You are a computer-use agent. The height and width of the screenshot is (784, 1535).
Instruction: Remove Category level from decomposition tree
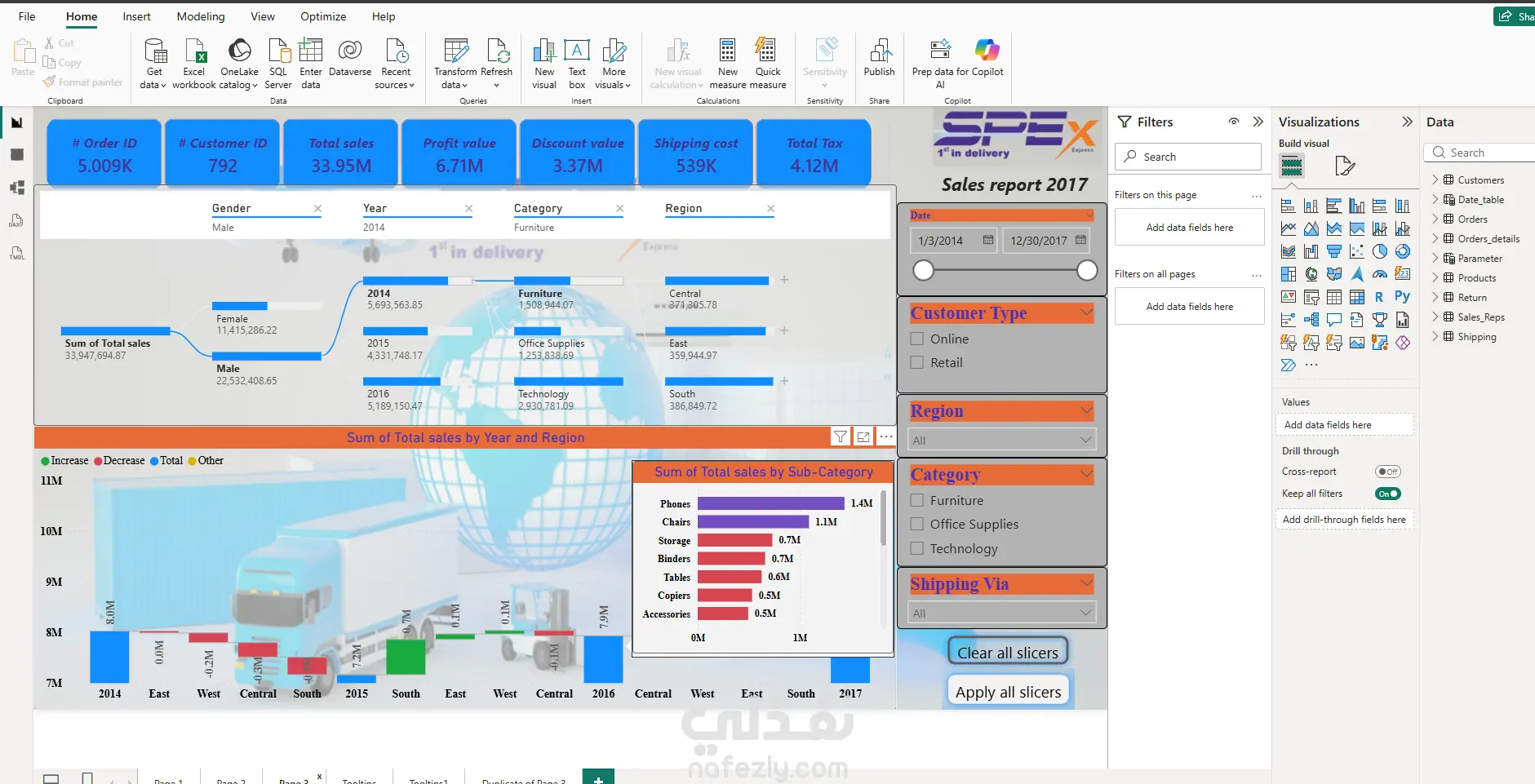click(x=620, y=209)
